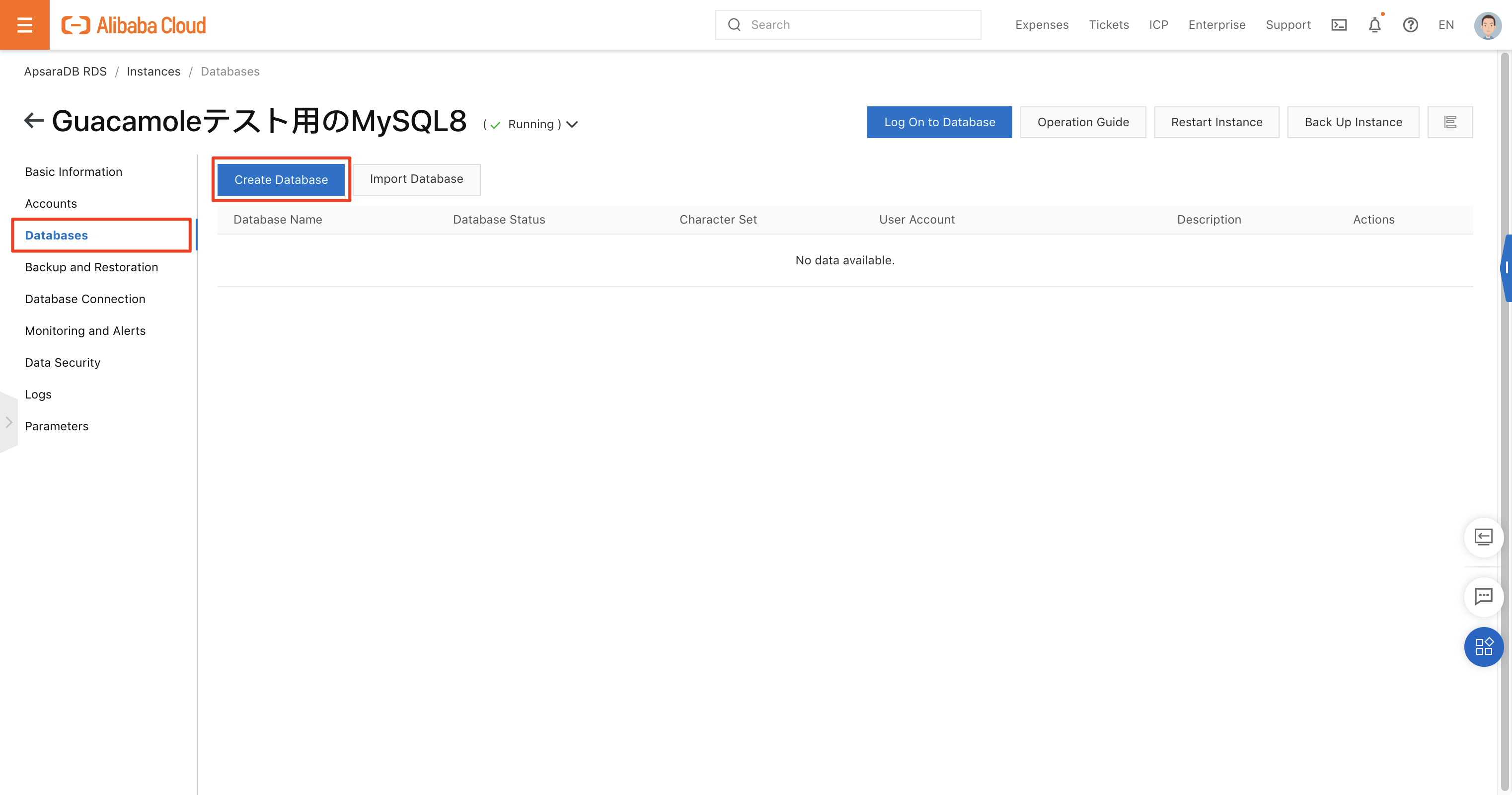
Task: Open the floating chat support icon
Action: tap(1484, 597)
